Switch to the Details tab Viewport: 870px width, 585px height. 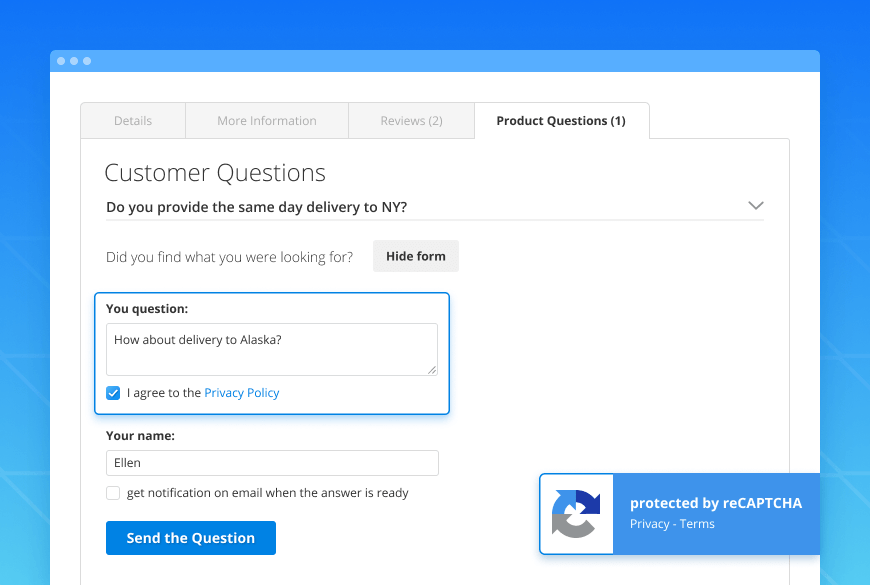point(132,120)
